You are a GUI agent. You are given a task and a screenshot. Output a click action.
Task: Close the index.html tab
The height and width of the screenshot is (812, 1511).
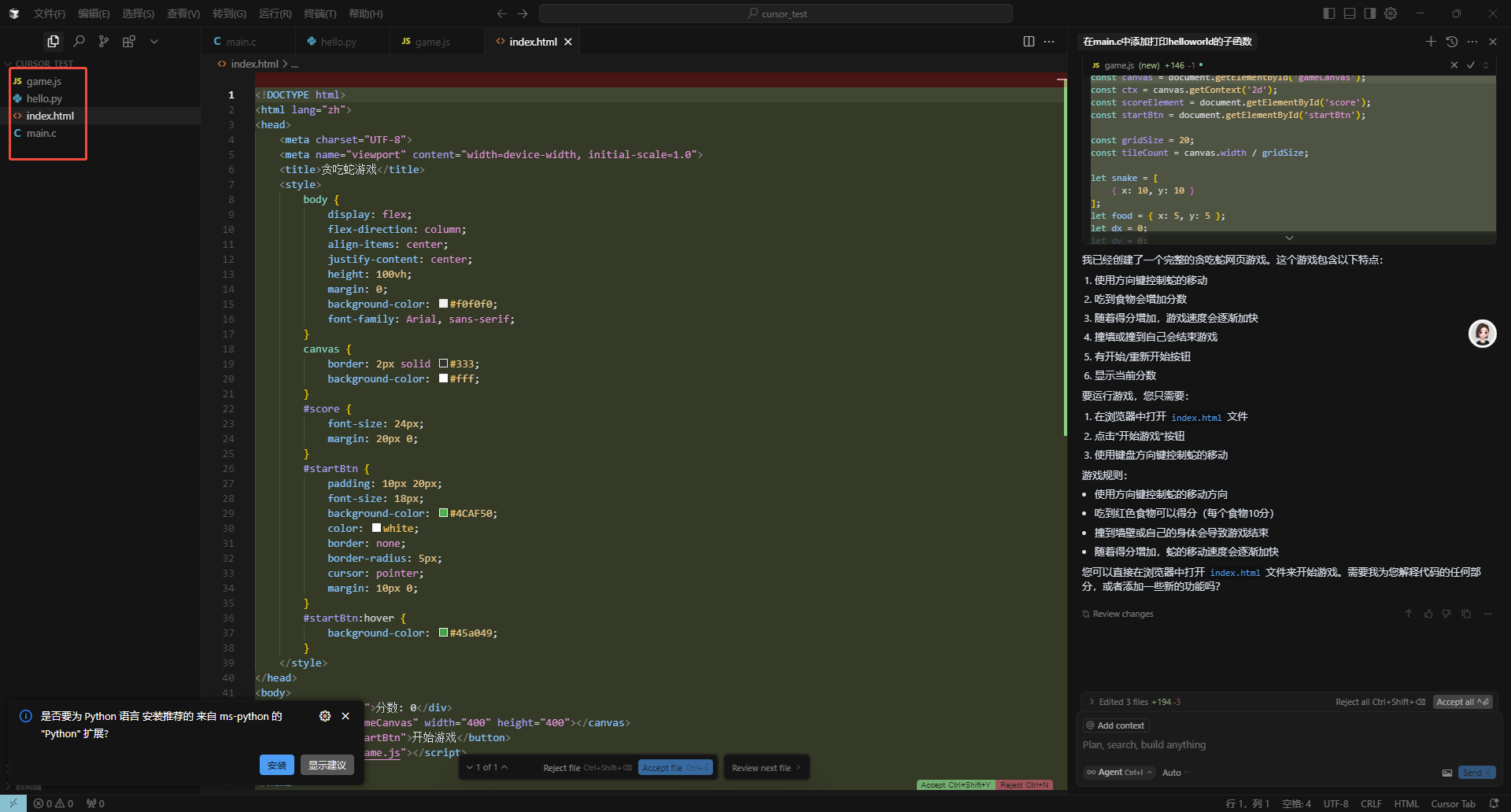point(568,42)
